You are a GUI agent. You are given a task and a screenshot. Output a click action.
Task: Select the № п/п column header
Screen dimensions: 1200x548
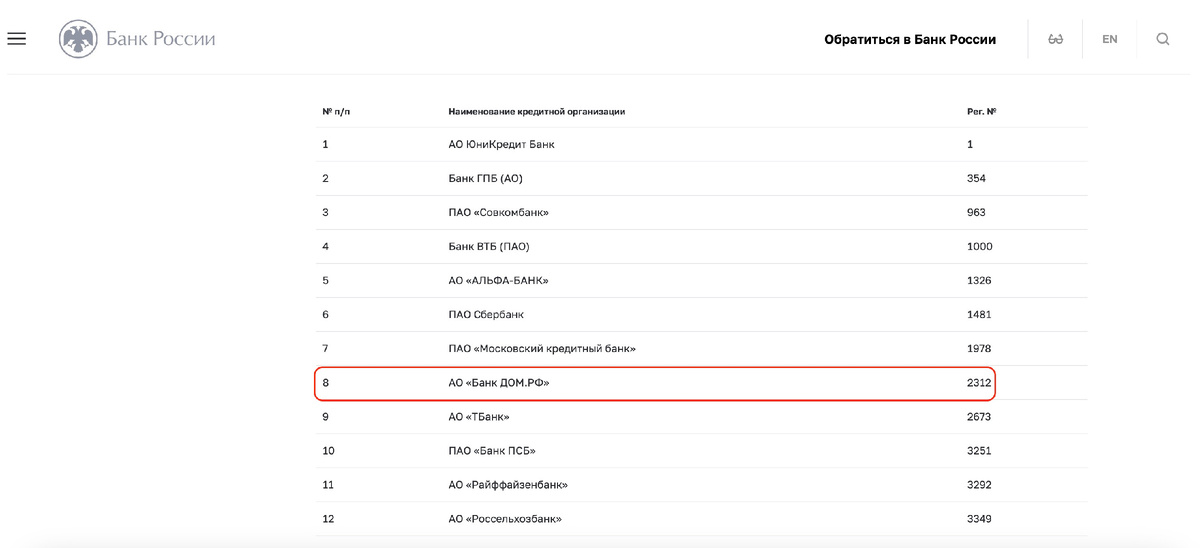tap(336, 111)
